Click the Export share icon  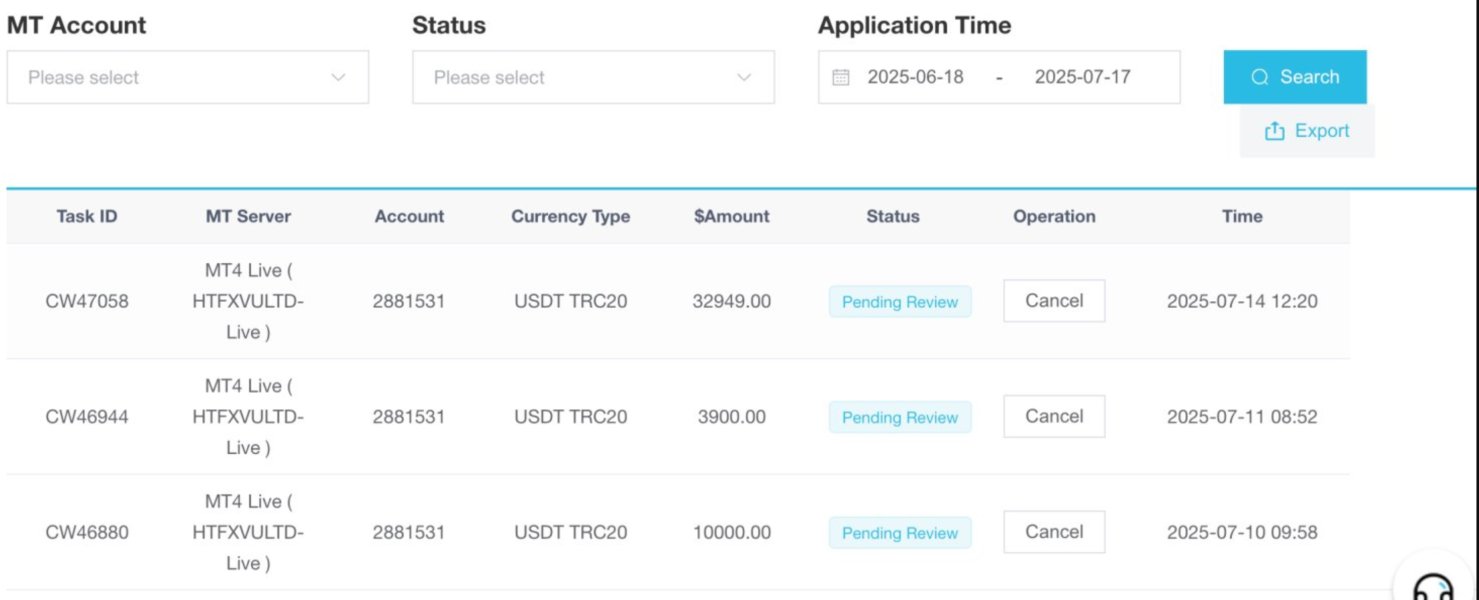pyautogui.click(x=1274, y=131)
